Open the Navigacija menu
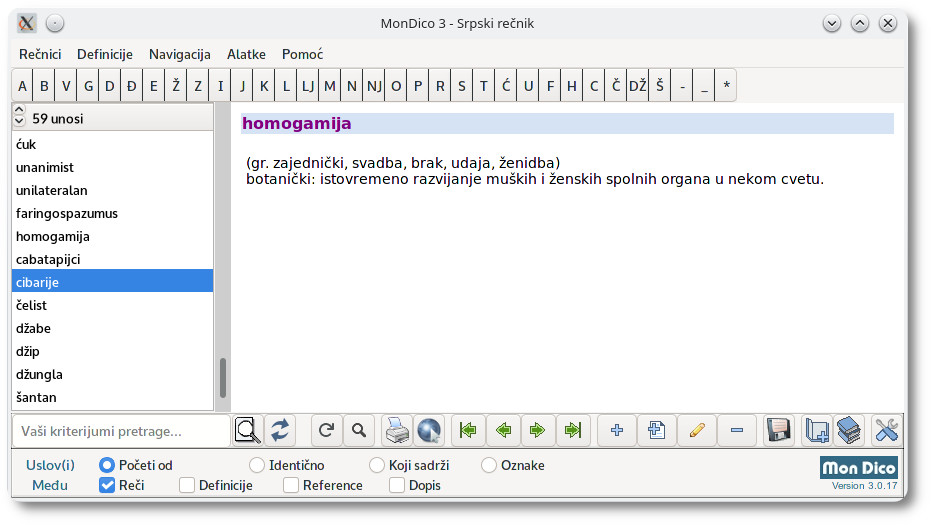The image size is (931, 525). [x=179, y=54]
